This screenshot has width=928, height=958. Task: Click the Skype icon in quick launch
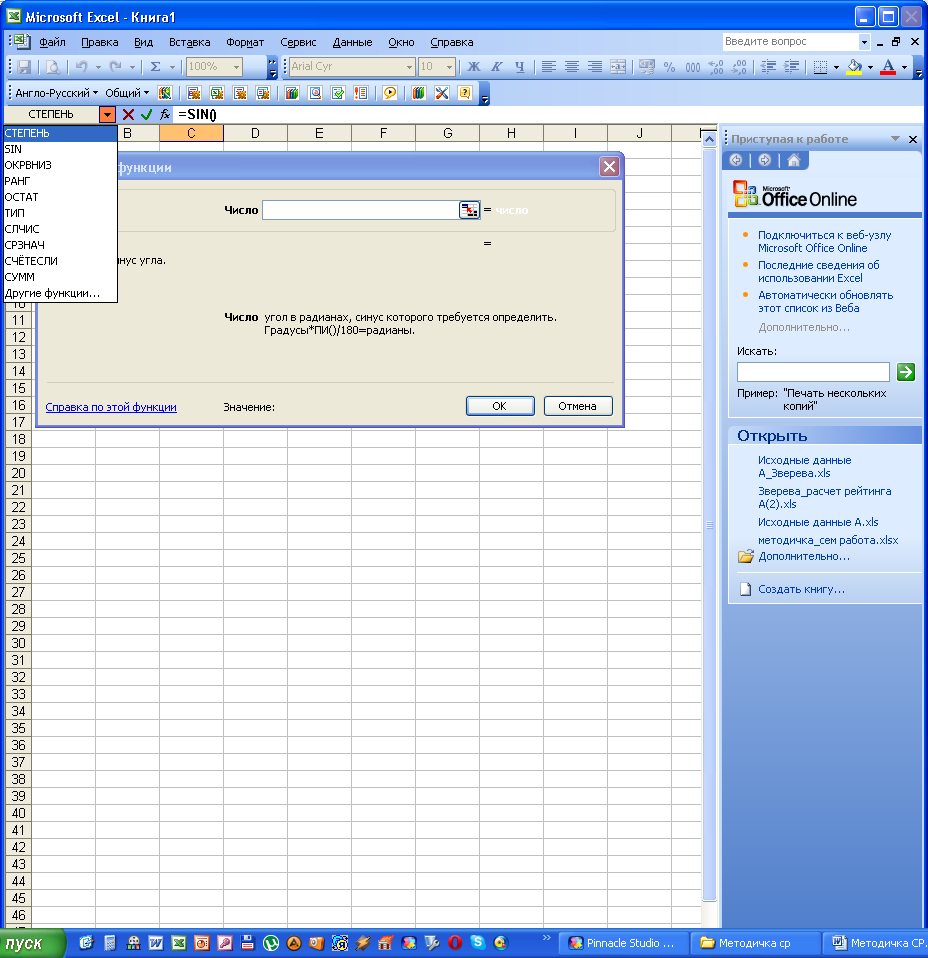(x=478, y=943)
